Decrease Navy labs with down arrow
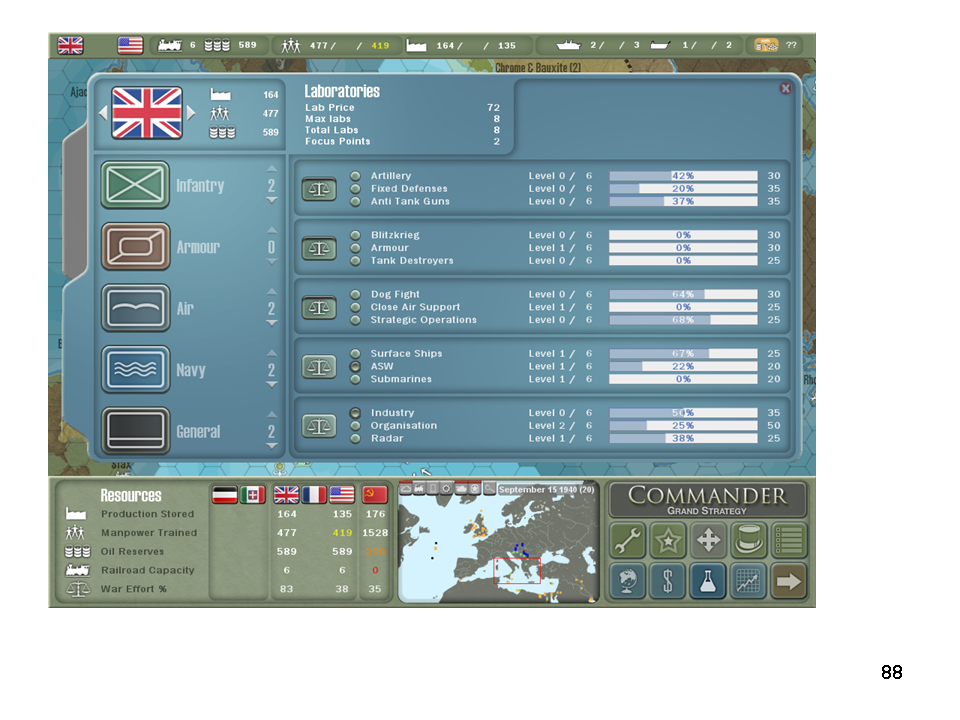 tap(271, 385)
